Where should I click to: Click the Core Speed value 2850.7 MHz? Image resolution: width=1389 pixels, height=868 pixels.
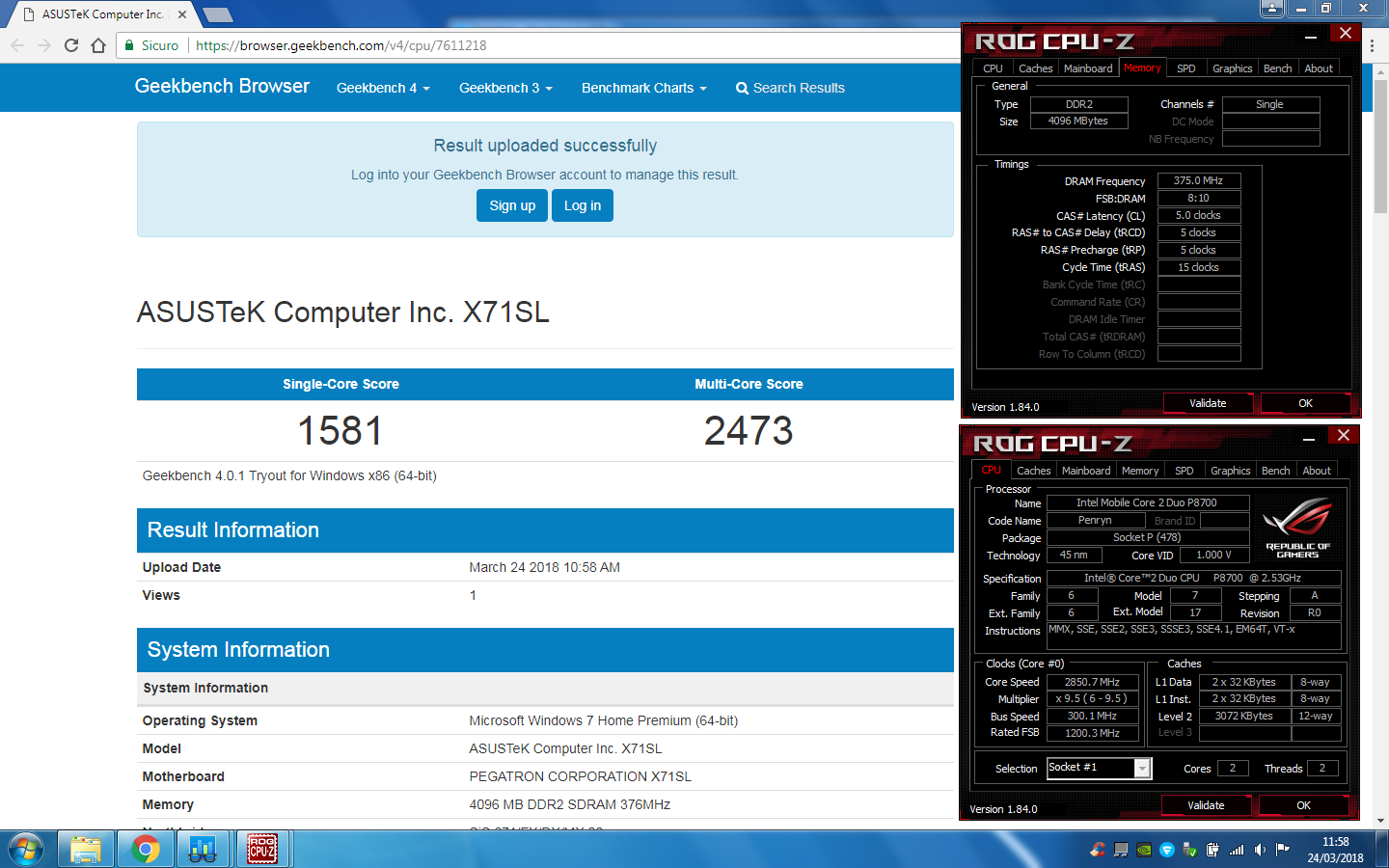(x=1093, y=682)
